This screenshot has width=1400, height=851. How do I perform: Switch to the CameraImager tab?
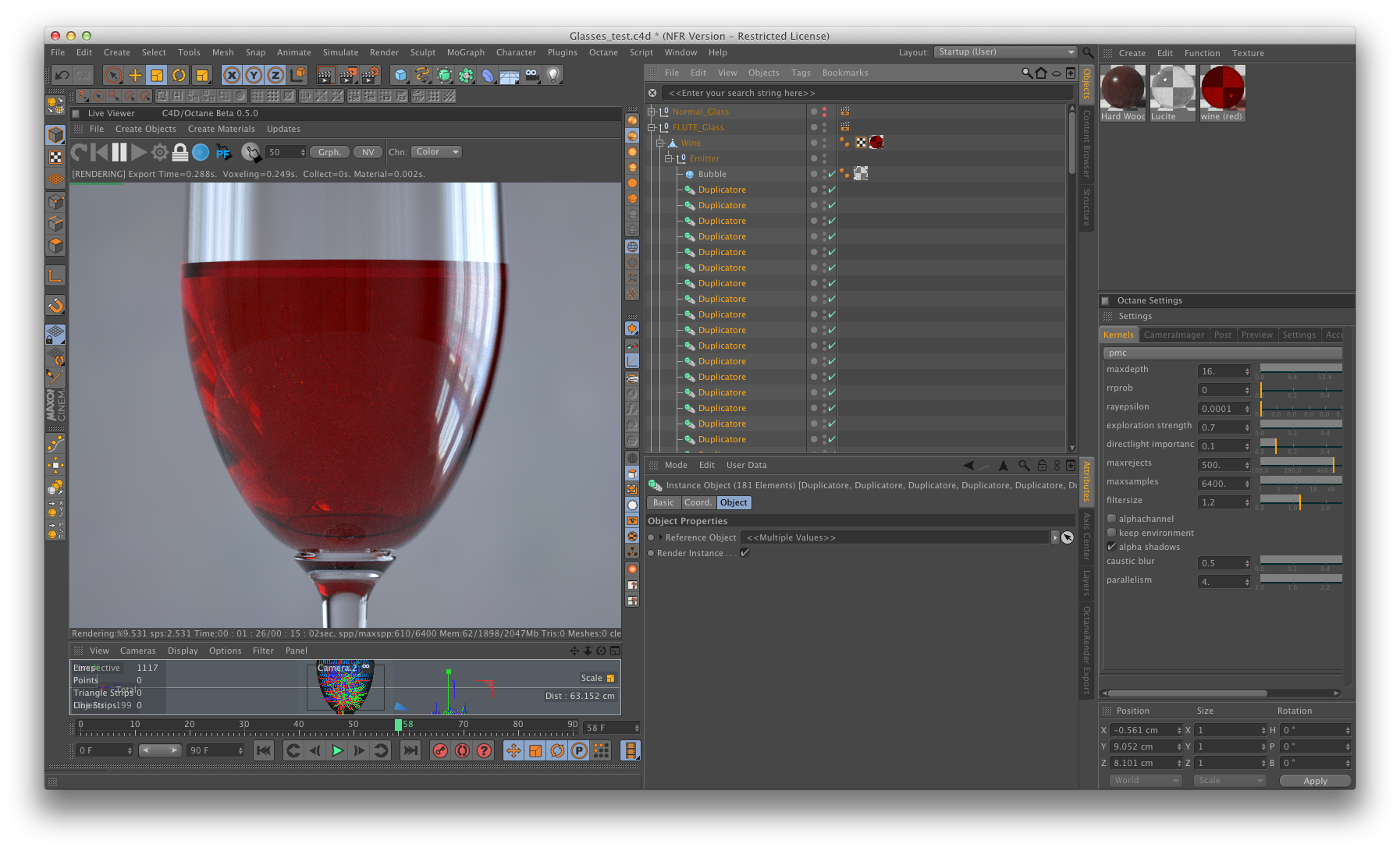1173,335
